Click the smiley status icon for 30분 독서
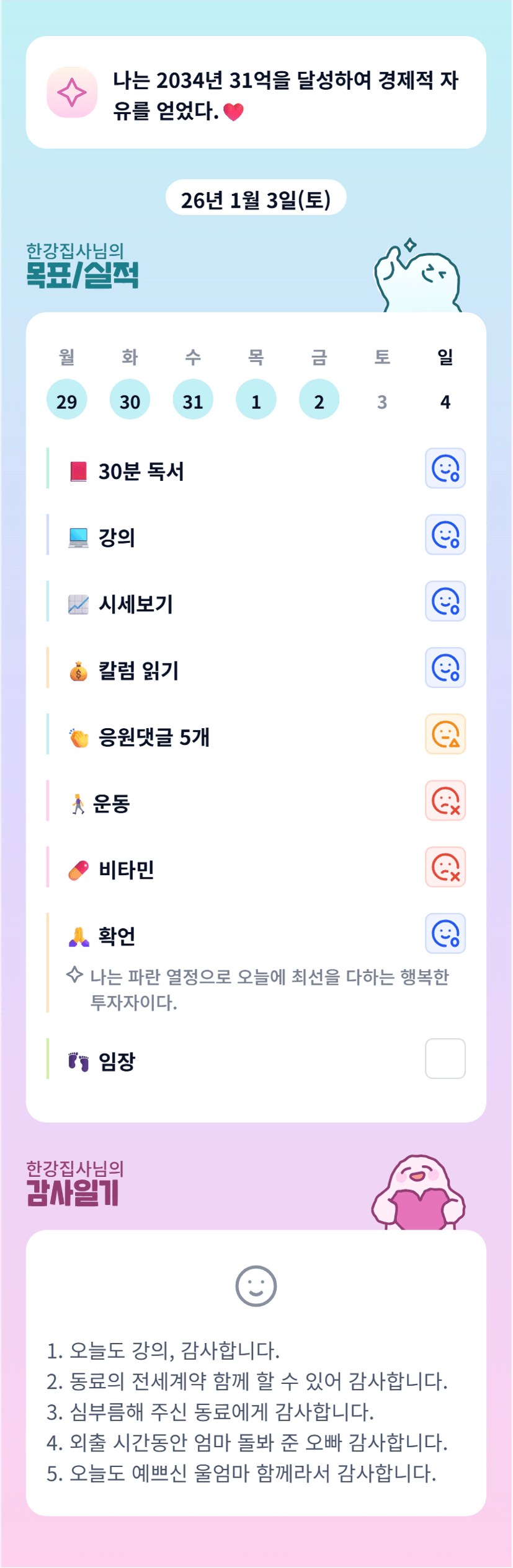Image resolution: width=513 pixels, height=1568 pixels. pyautogui.click(x=445, y=469)
